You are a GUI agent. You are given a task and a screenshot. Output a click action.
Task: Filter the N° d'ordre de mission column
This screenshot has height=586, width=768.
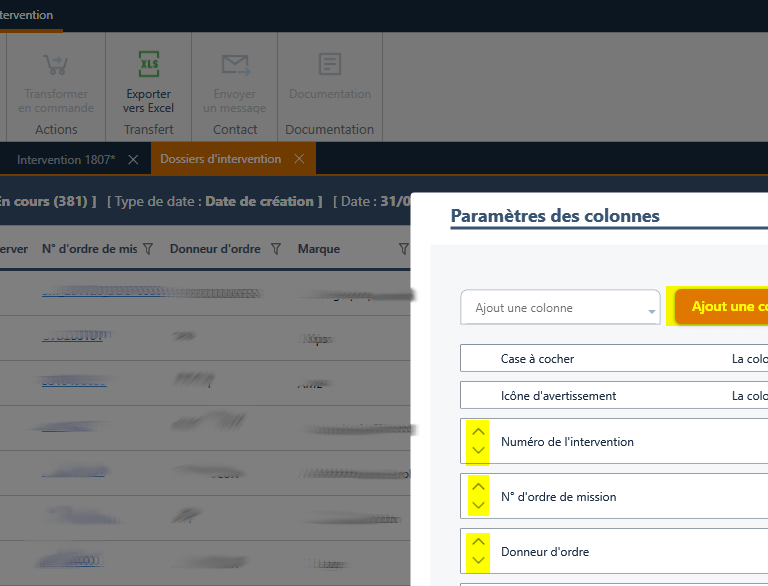148,249
